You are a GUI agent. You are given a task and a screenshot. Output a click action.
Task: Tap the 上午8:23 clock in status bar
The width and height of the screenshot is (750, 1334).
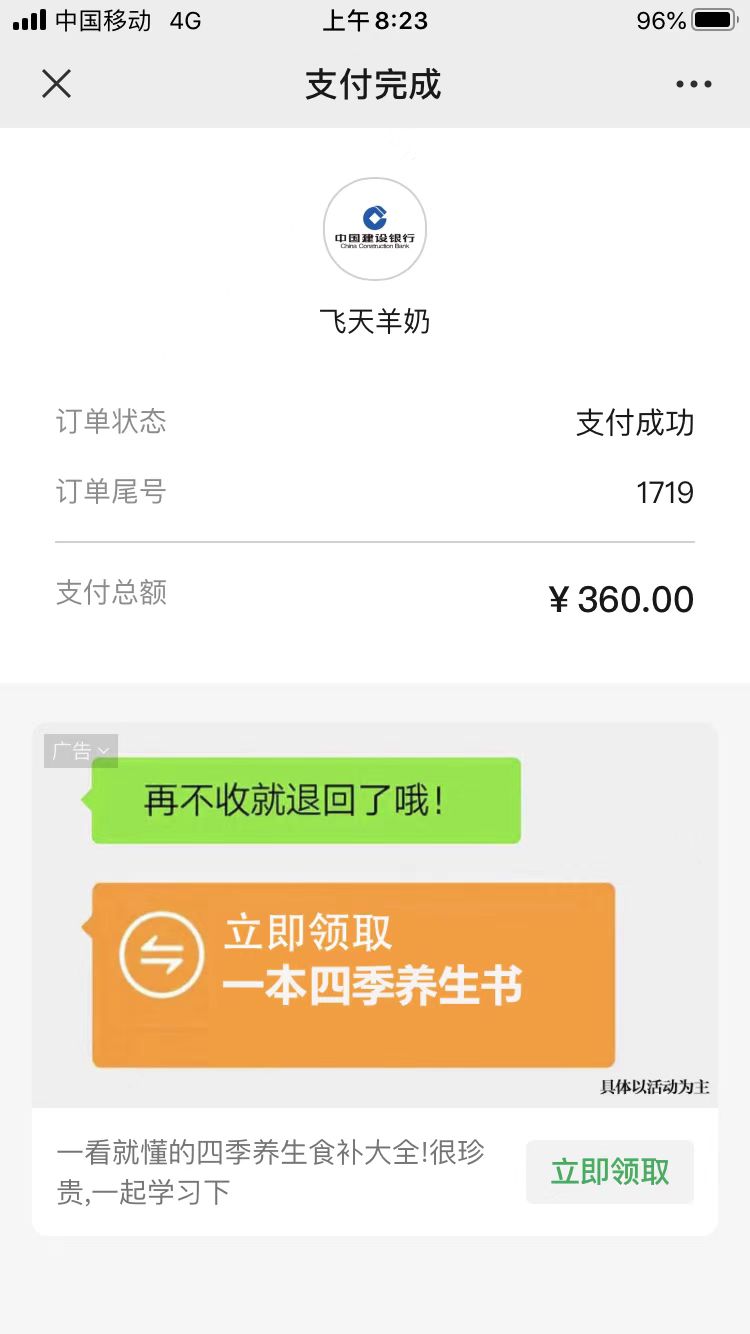[x=375, y=20]
